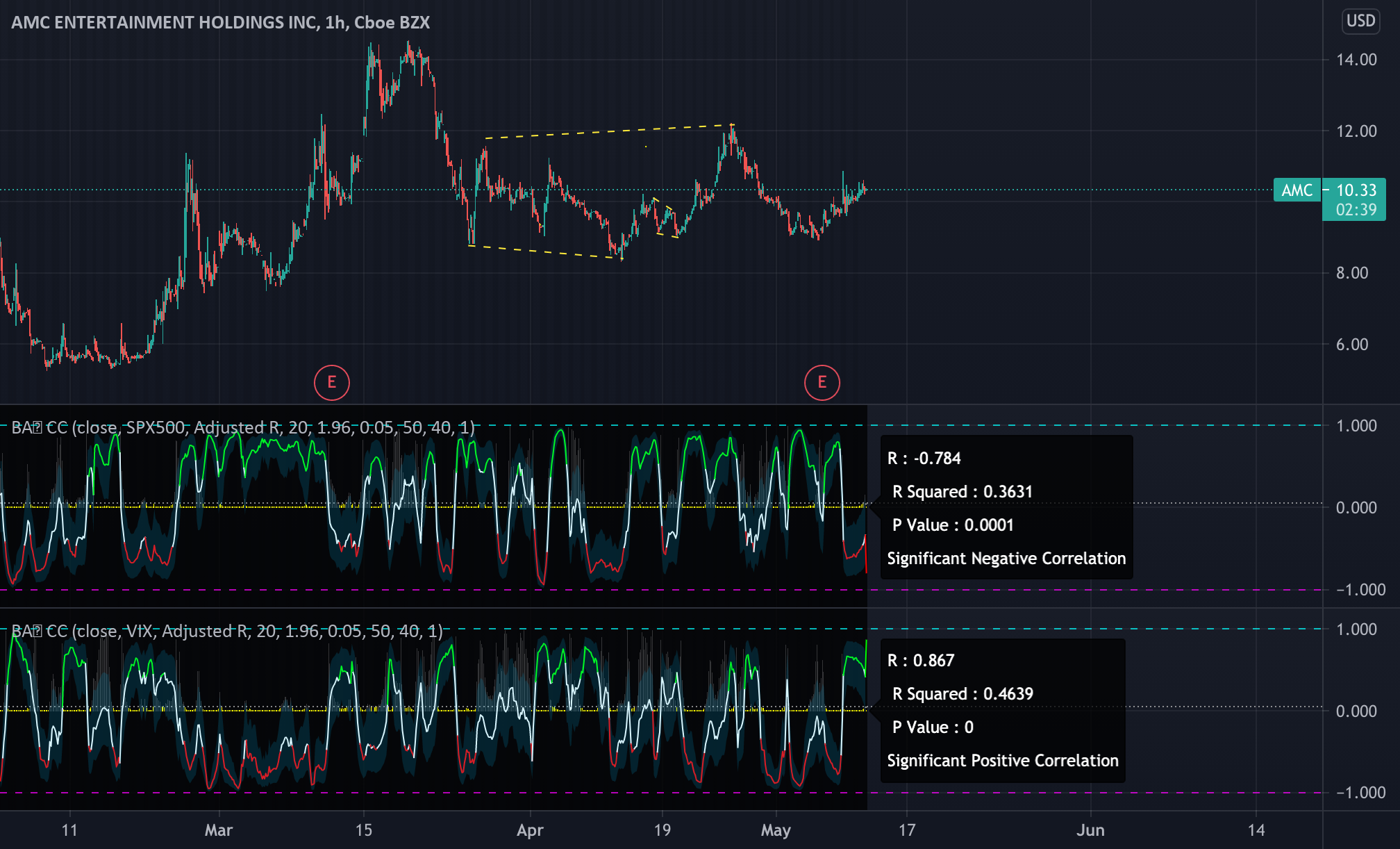This screenshot has height=849, width=1400.
Task: Select the Jun label on time axis
Action: click(x=1091, y=830)
